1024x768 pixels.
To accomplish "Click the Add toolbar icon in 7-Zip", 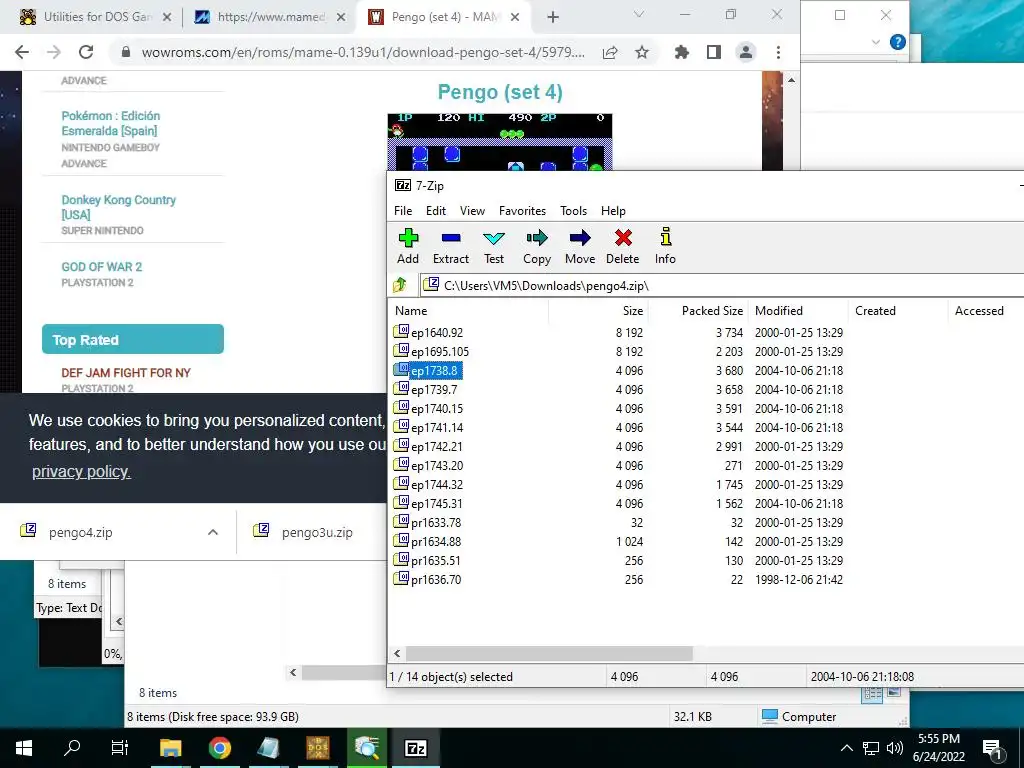I will pyautogui.click(x=408, y=246).
